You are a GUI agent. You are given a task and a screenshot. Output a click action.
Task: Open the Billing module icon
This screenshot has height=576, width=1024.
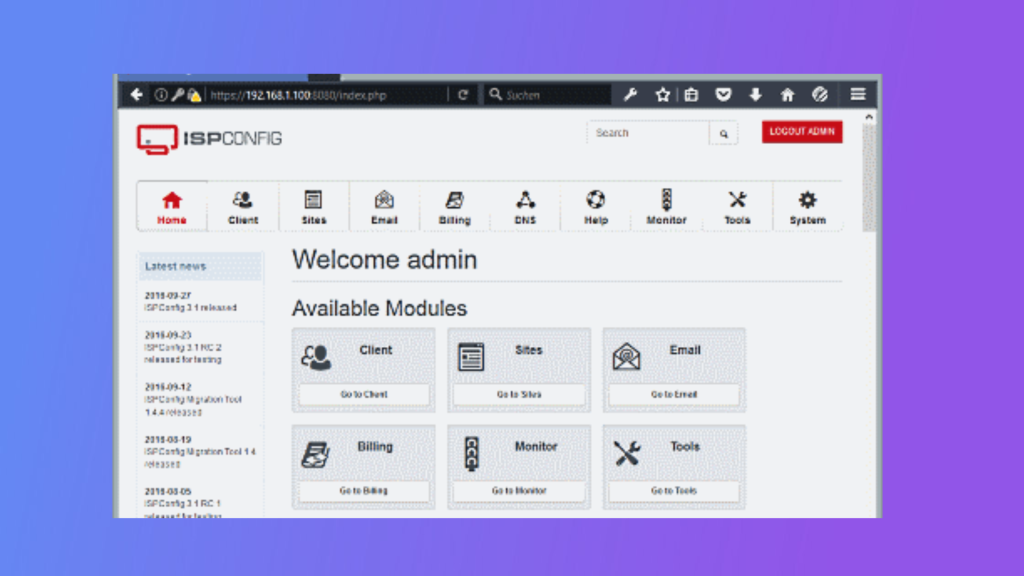(454, 200)
